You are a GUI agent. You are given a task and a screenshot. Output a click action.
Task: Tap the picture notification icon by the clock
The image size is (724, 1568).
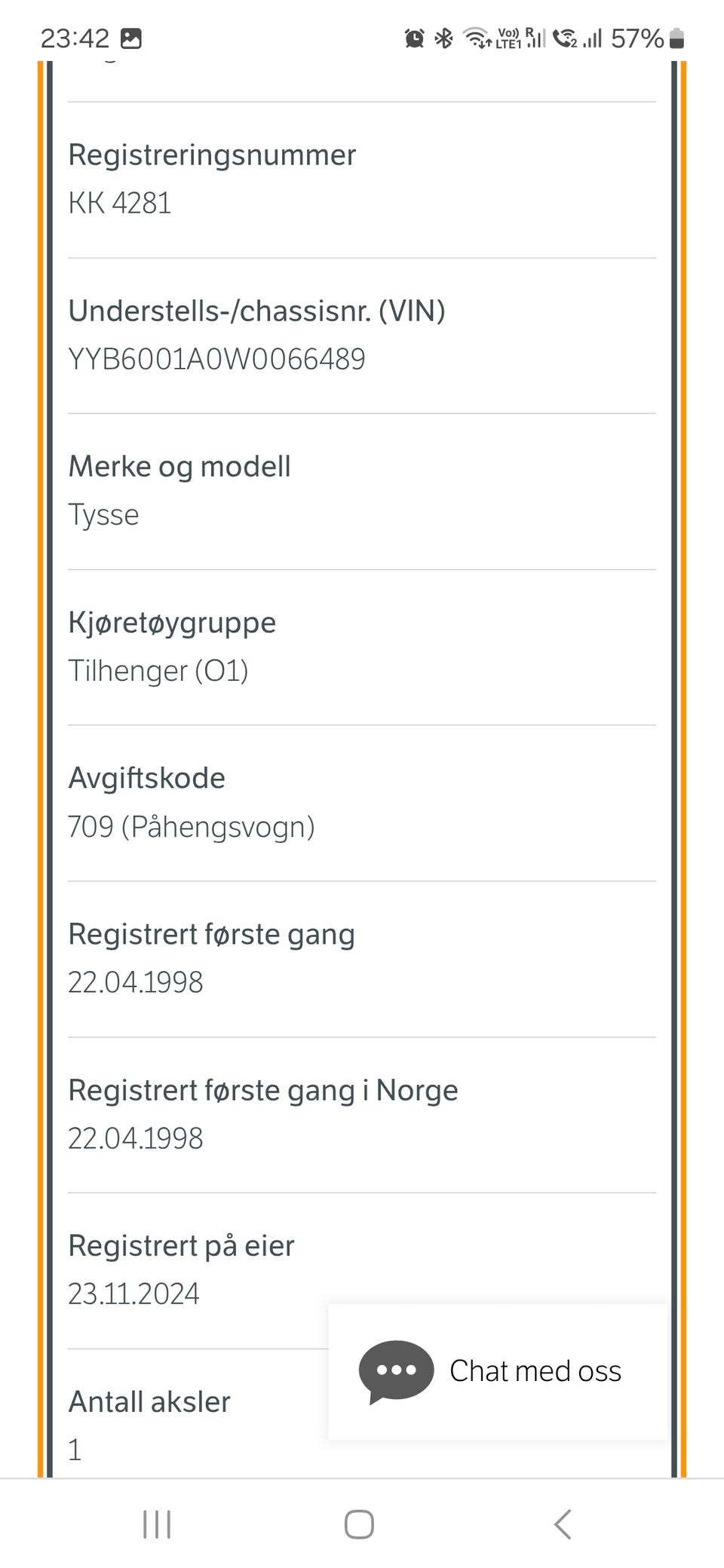pos(131,38)
